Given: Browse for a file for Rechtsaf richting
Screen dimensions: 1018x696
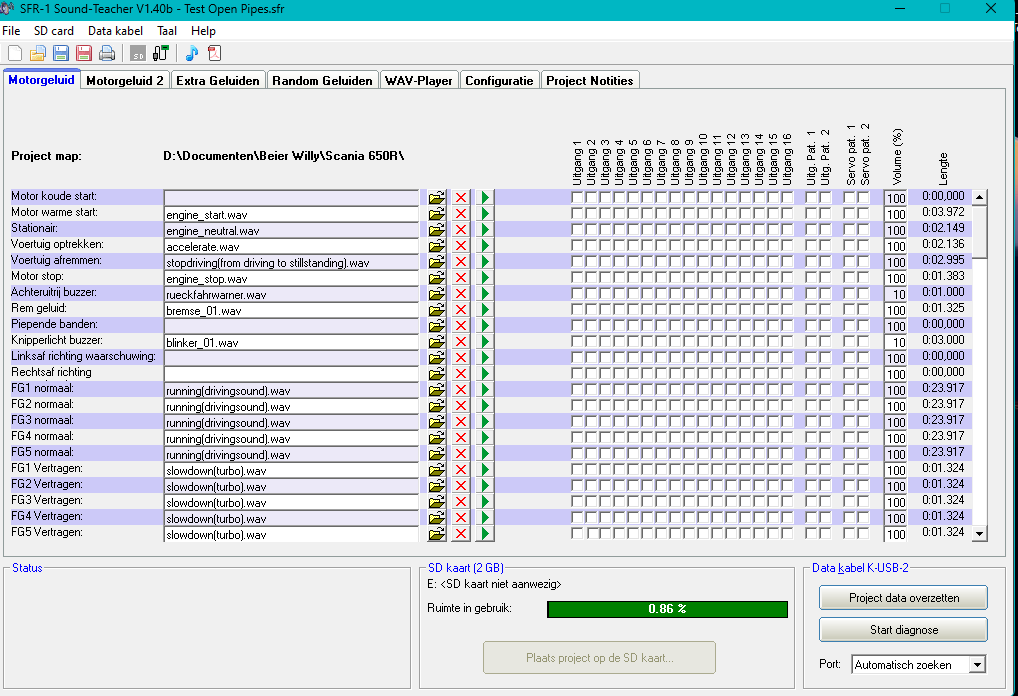Looking at the screenshot, I should (x=437, y=373).
